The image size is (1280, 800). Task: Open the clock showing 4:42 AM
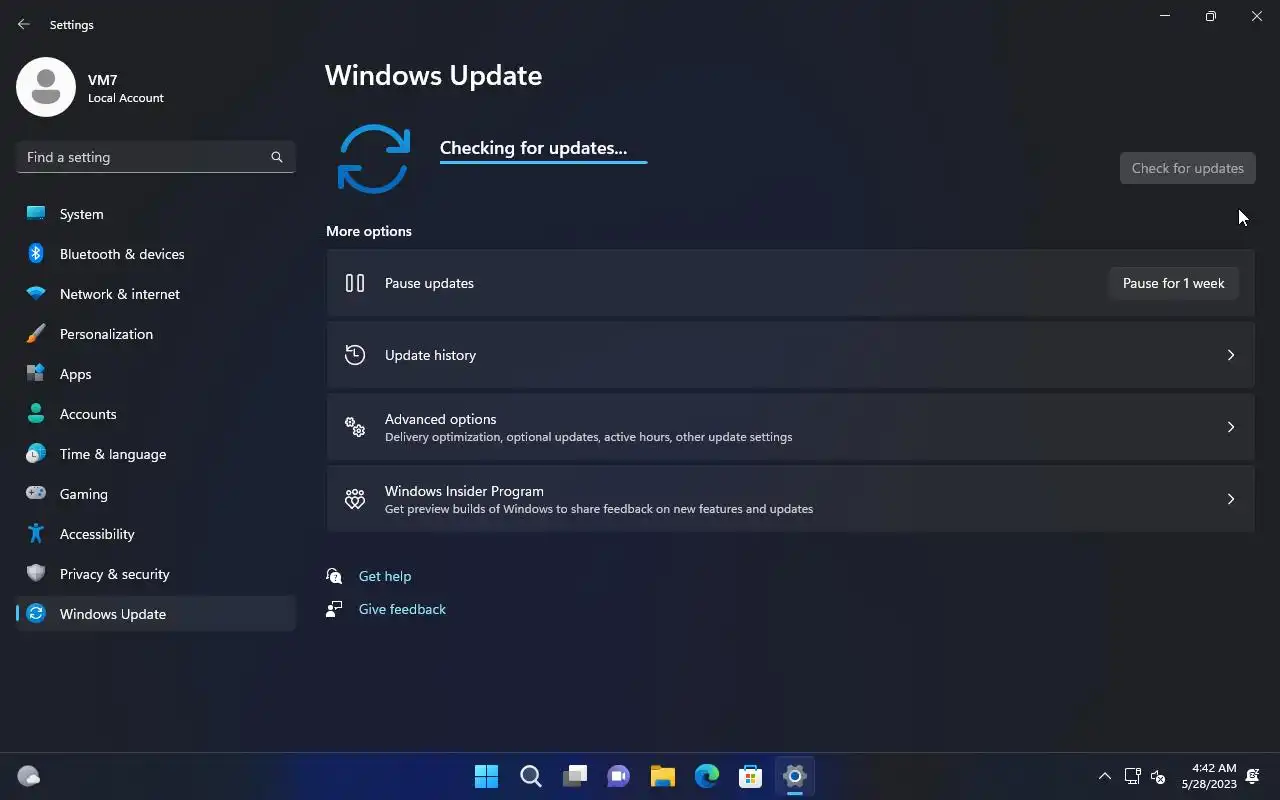[1209, 776]
